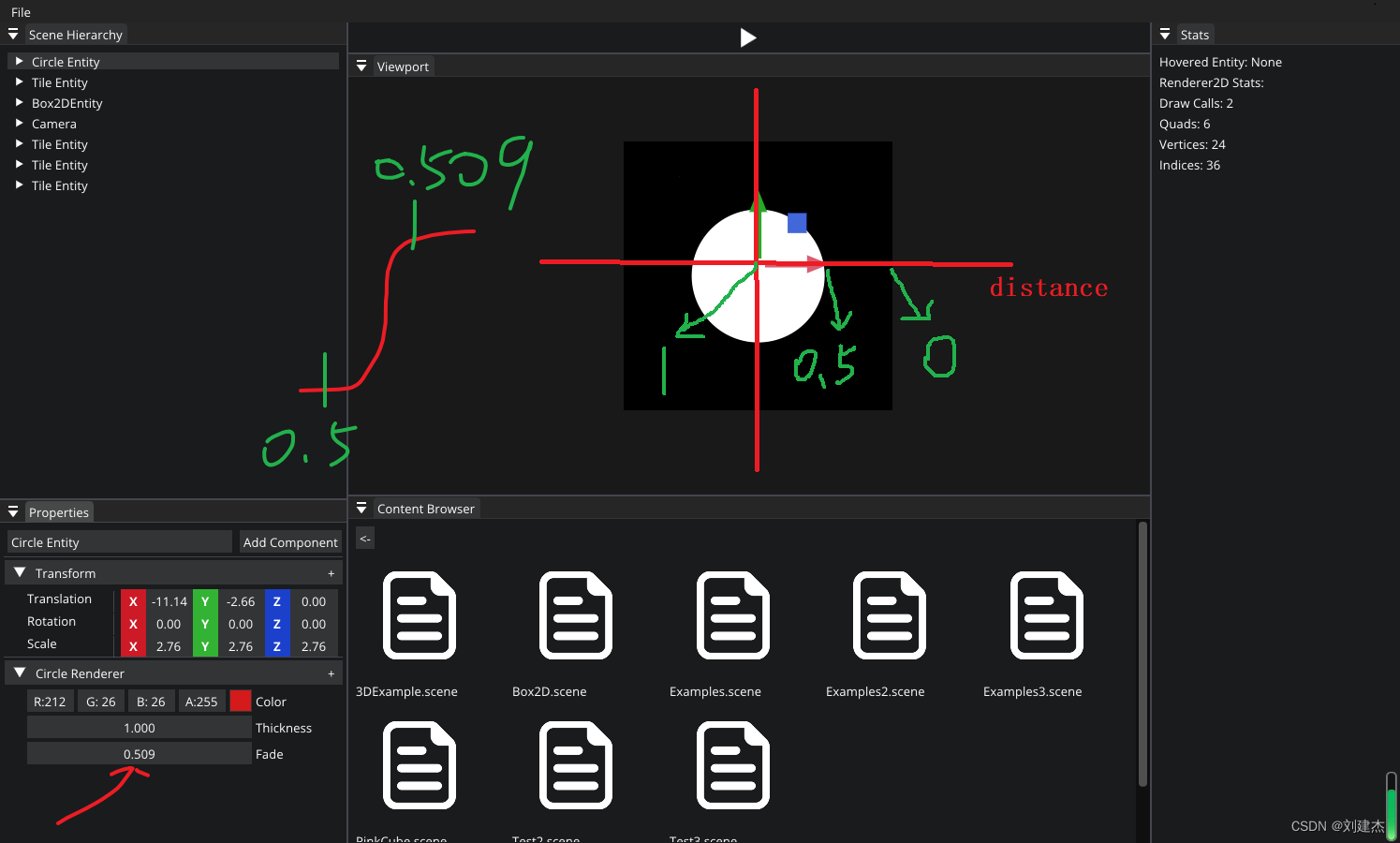Click the Y button beside Rotation values

click(205, 624)
